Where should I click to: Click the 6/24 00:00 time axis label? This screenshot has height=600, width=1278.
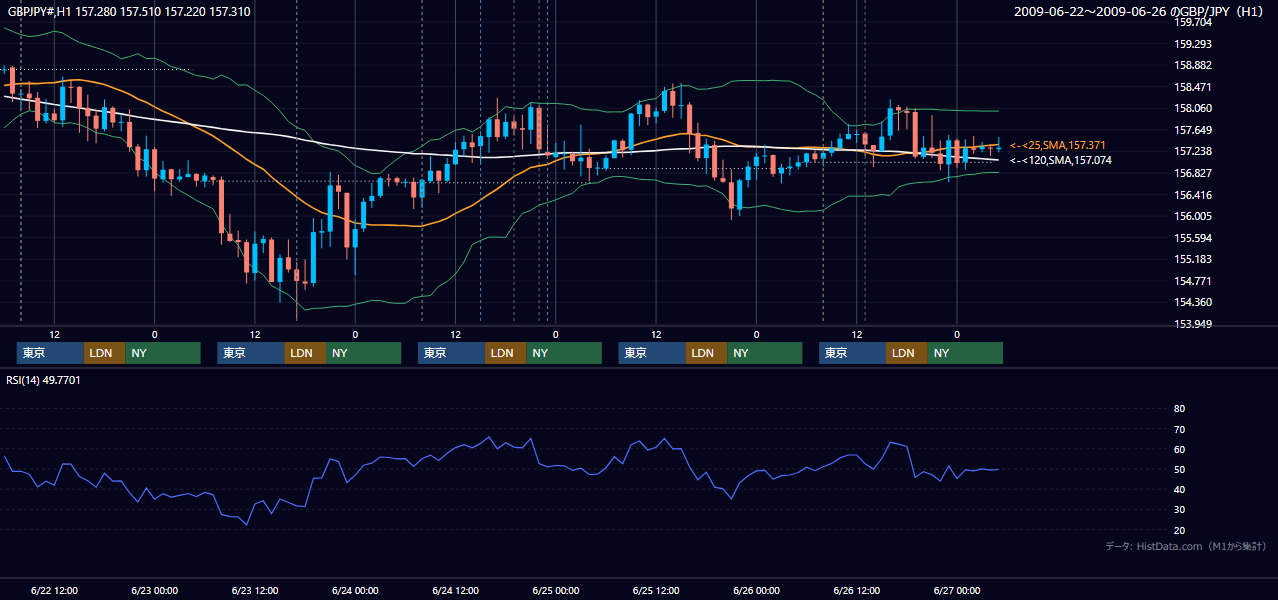coord(355,591)
